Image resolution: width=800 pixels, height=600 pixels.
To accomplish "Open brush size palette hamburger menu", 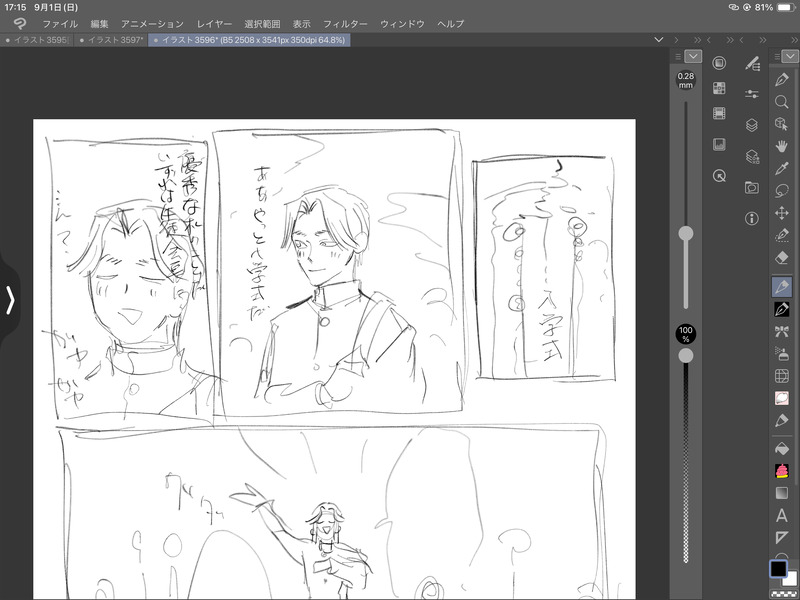I will tap(678, 57).
